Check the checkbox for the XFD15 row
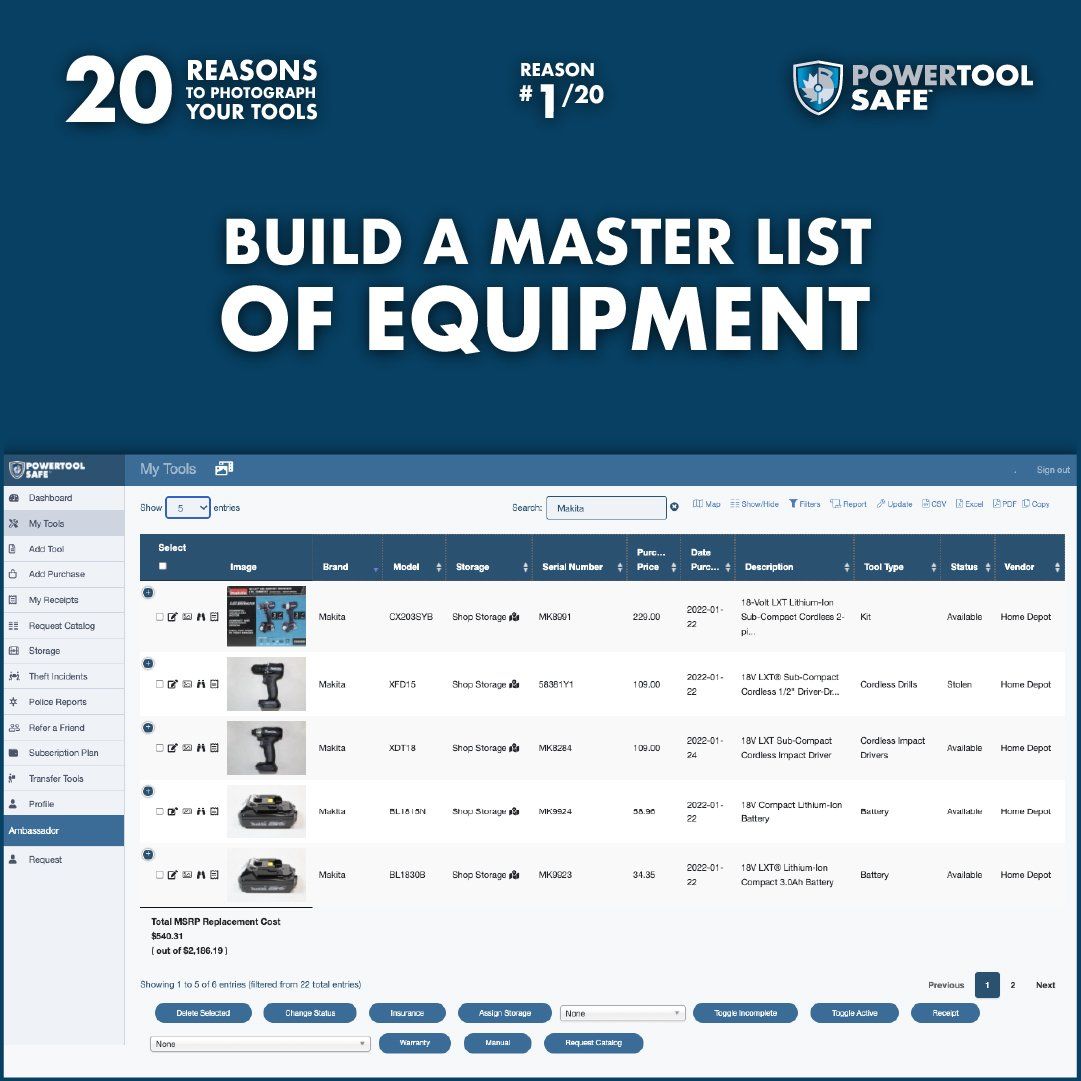Screen dimensions: 1081x1081 160,685
